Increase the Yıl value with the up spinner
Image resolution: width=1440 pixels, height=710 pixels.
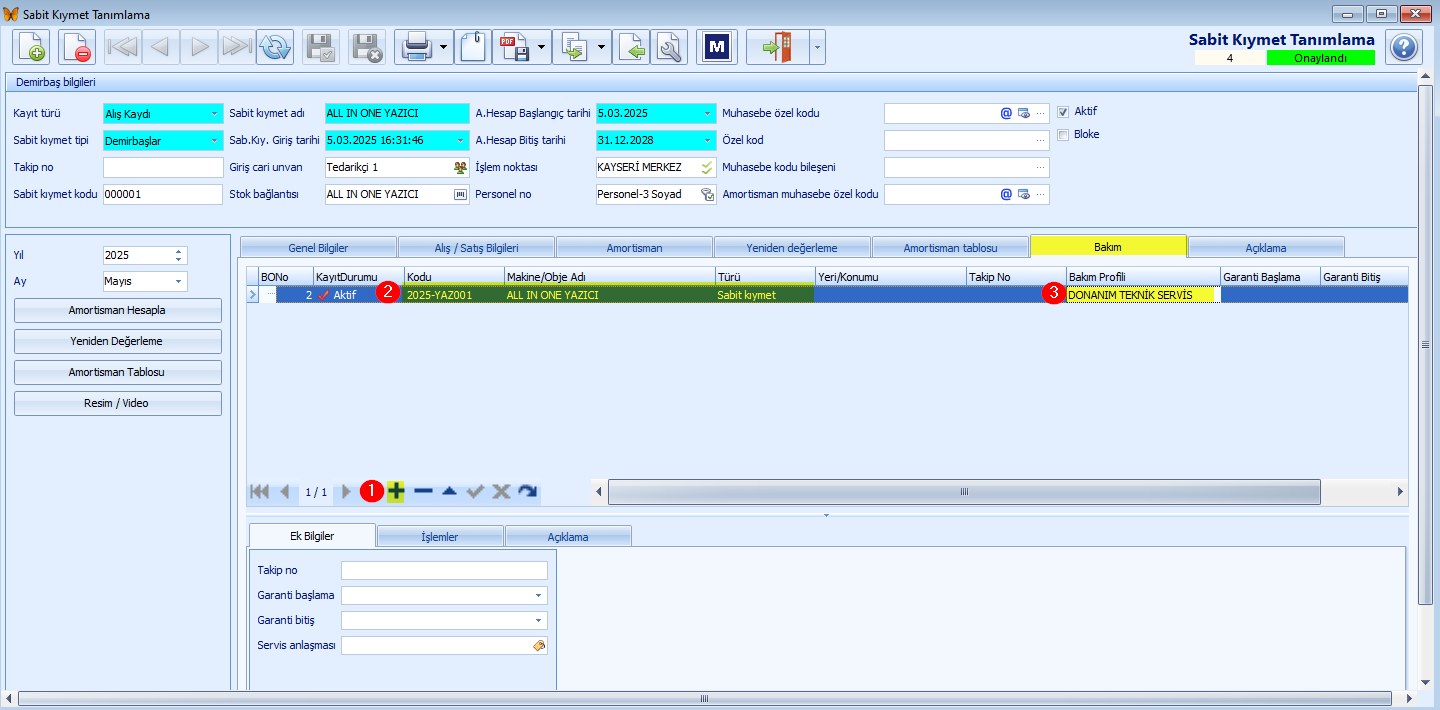coord(179,251)
